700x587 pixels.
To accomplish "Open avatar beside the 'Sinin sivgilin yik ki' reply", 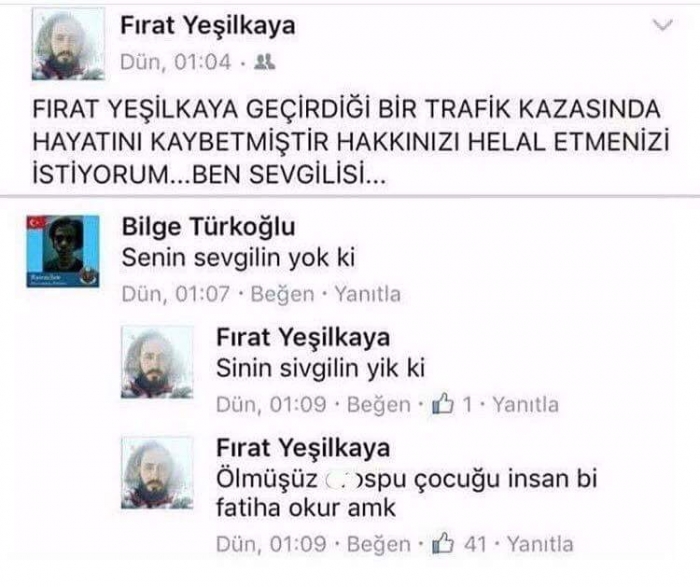I will 157,362.
